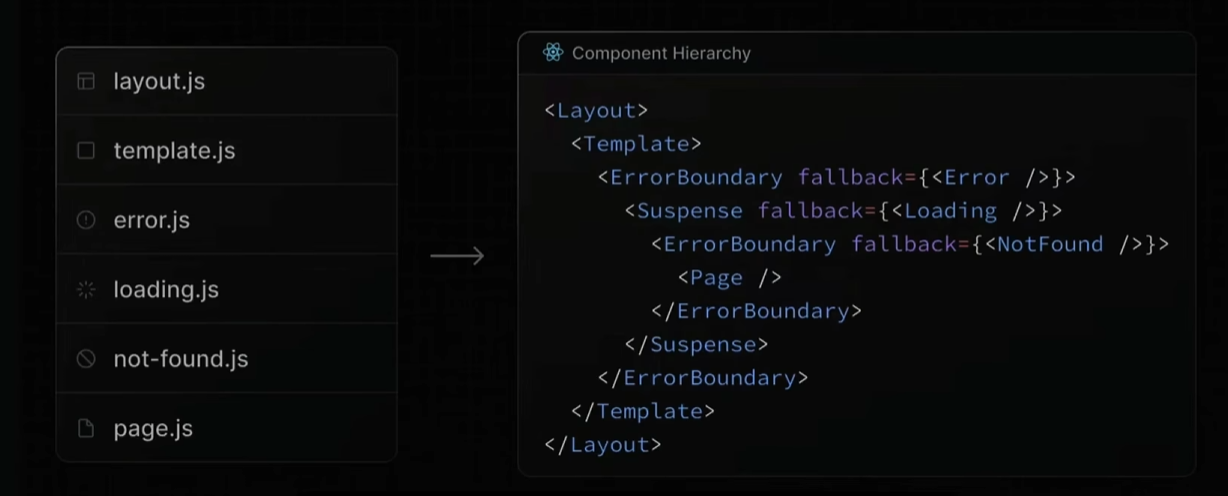The width and height of the screenshot is (1228, 496).
Task: Click the warning circle icon beside error.js
Action: pos(86,220)
